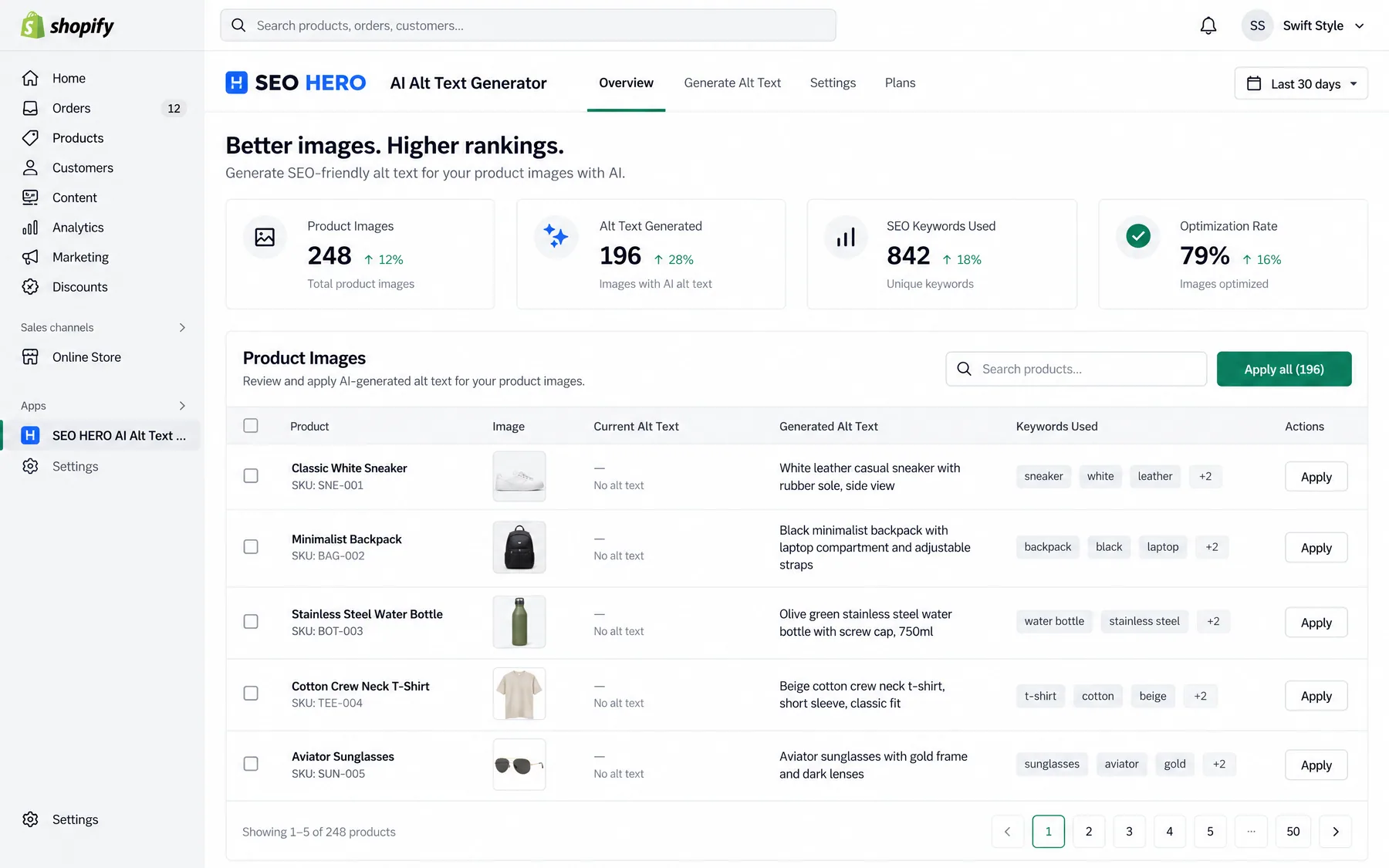Check the Classic White Sneaker row
This screenshot has width=1389, height=868.
251,476
